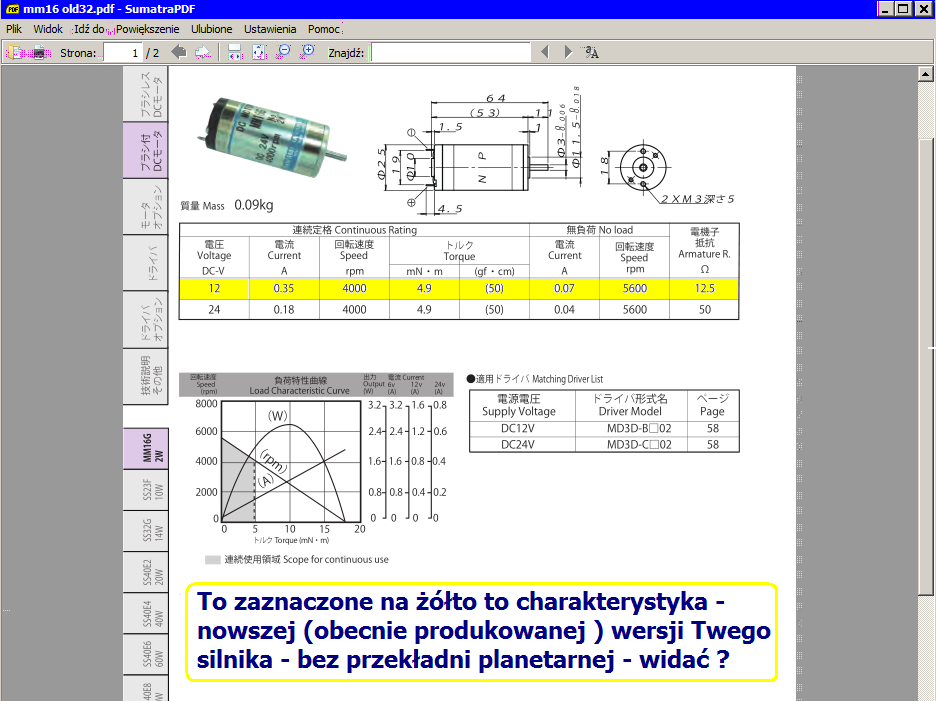This screenshot has width=936, height=701.
Task: Open the Pomoc menu
Action: (x=324, y=29)
